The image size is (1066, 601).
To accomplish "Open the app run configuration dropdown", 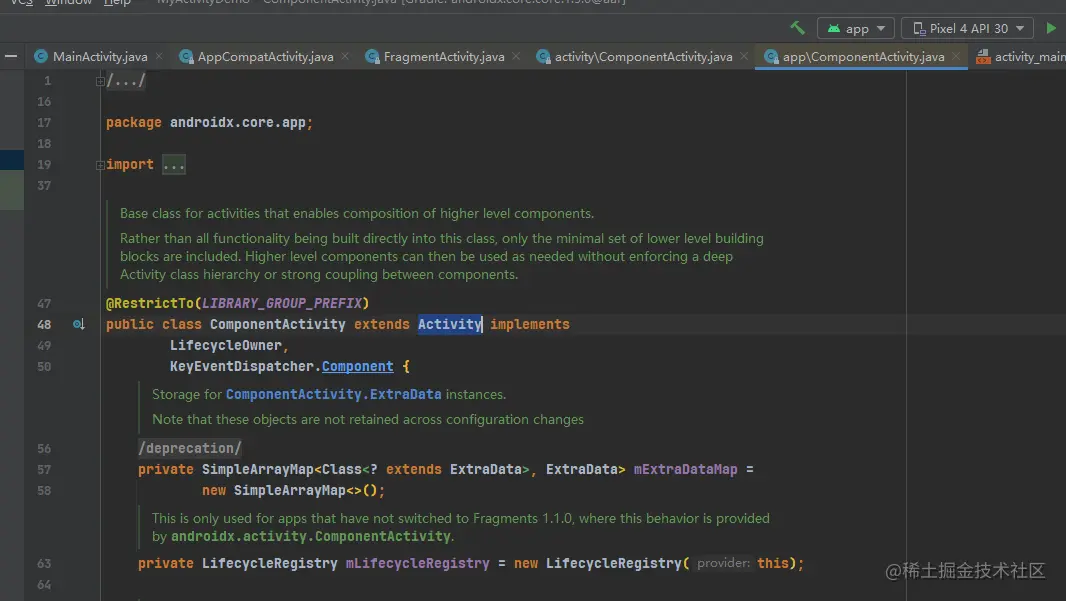I will tap(855, 29).
